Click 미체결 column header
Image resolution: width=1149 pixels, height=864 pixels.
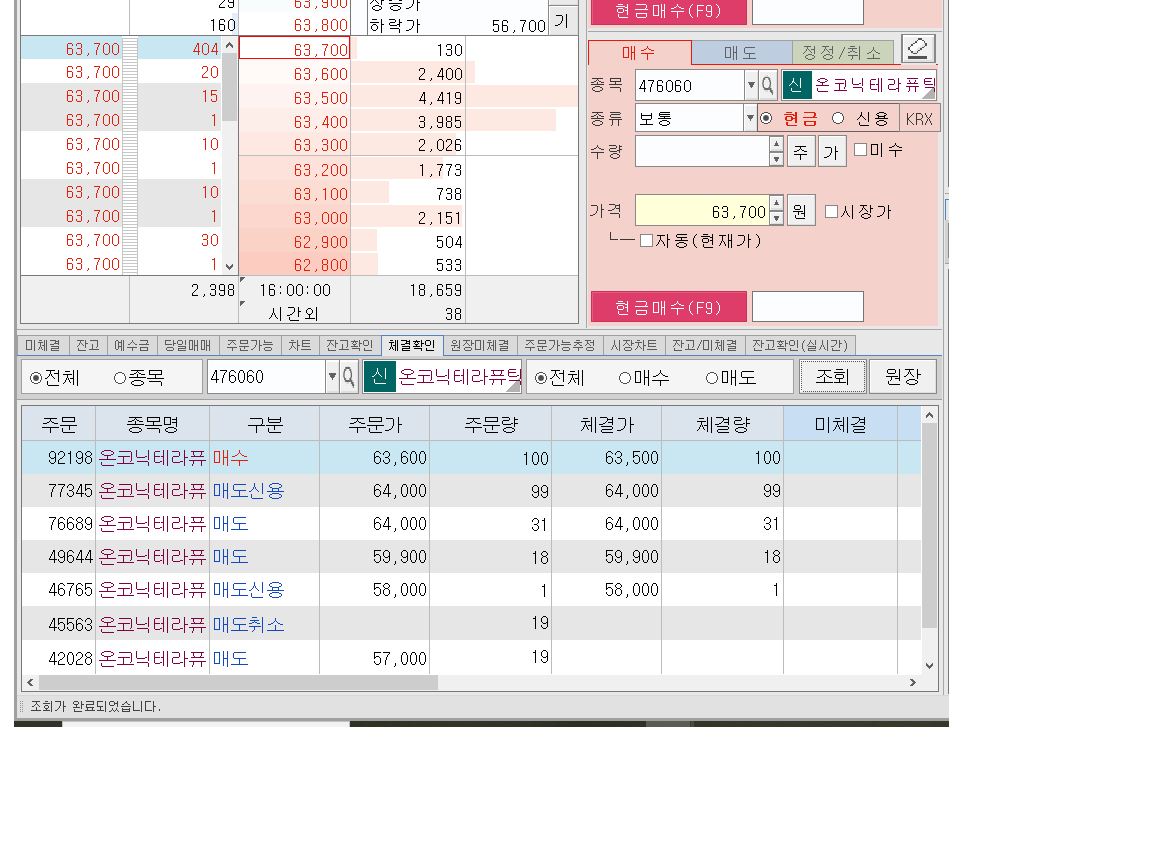pos(840,424)
